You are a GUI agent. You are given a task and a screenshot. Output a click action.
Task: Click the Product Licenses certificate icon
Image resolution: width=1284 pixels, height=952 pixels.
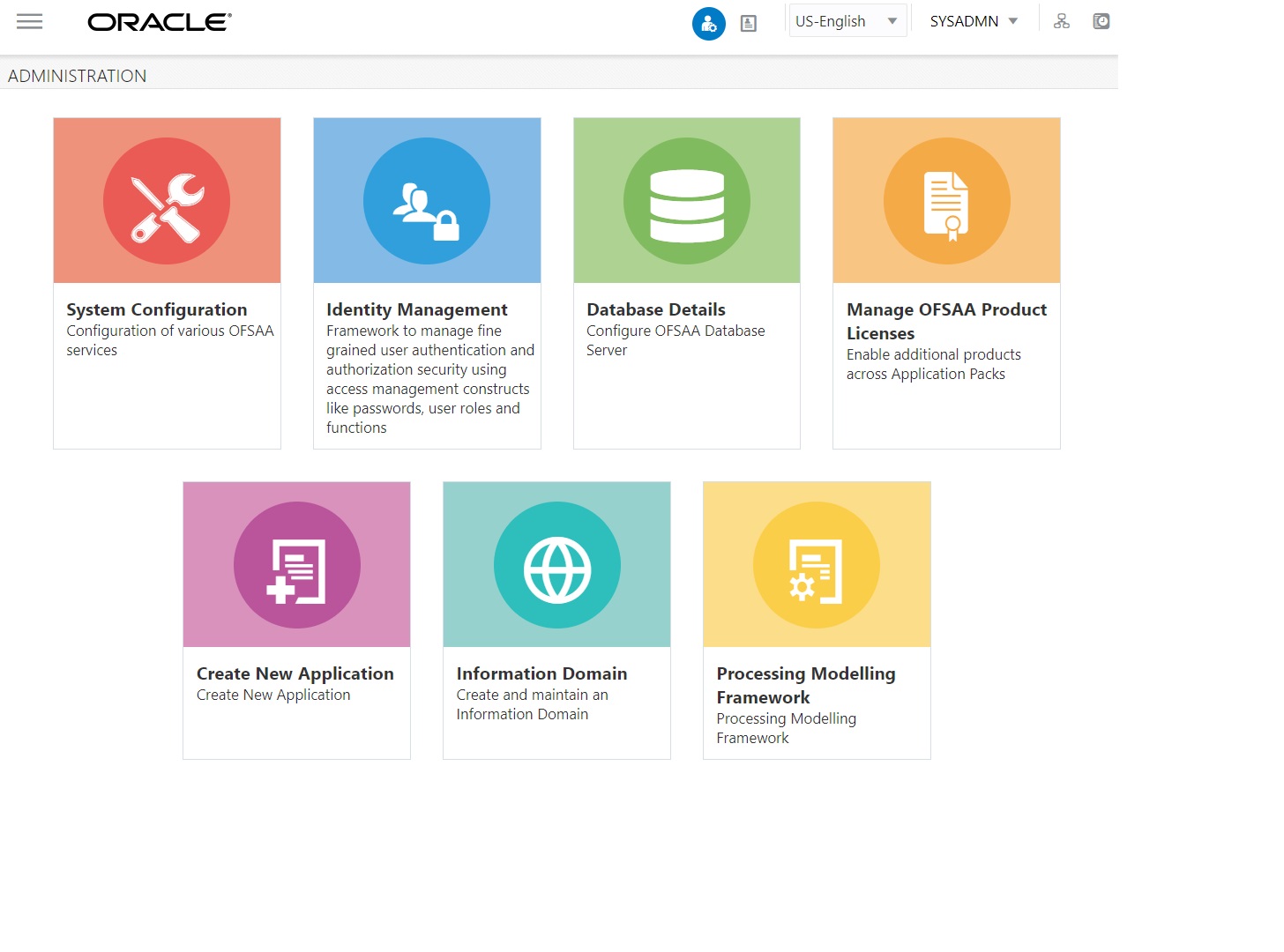(x=947, y=201)
